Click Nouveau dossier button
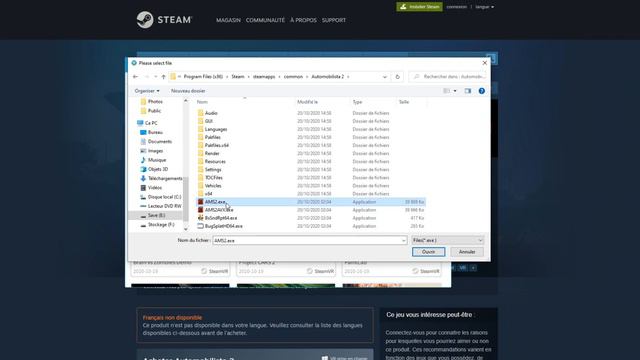Screen dimensions: 640x360 click(188, 91)
